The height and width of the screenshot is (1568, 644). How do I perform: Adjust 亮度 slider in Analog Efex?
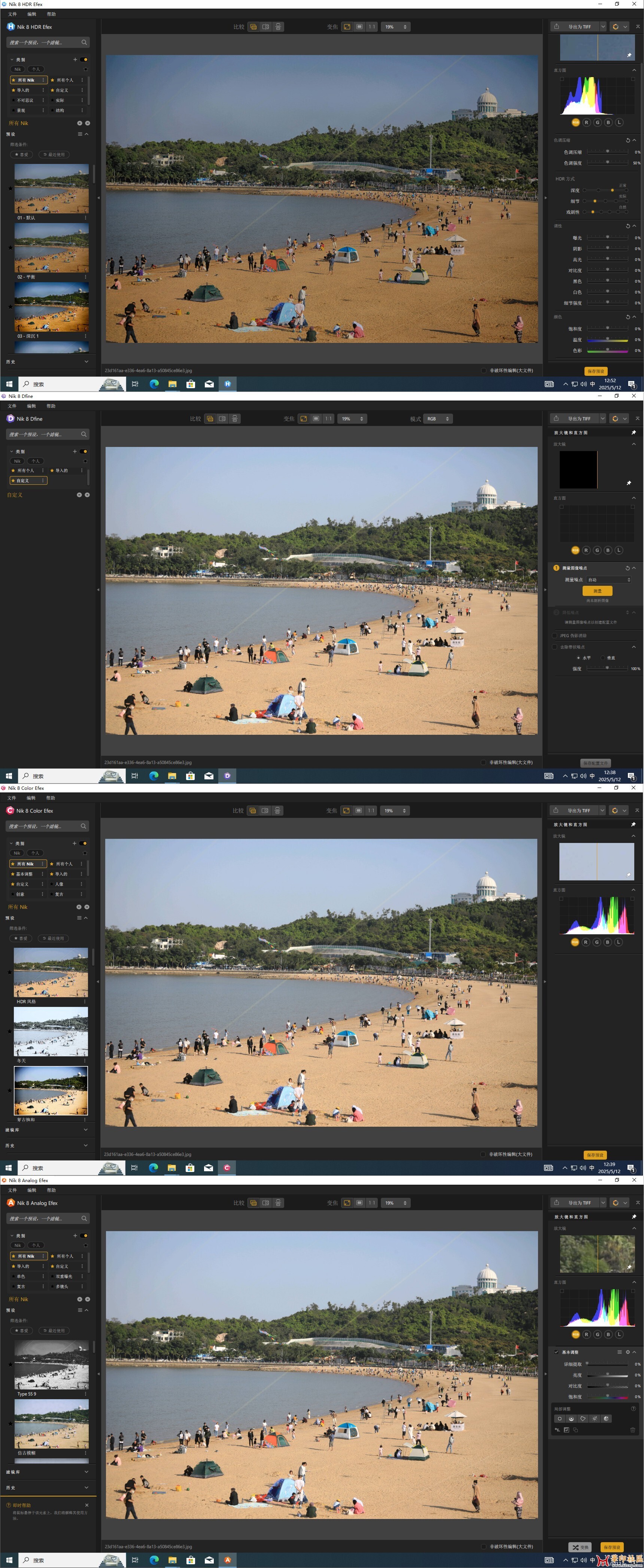(607, 1374)
